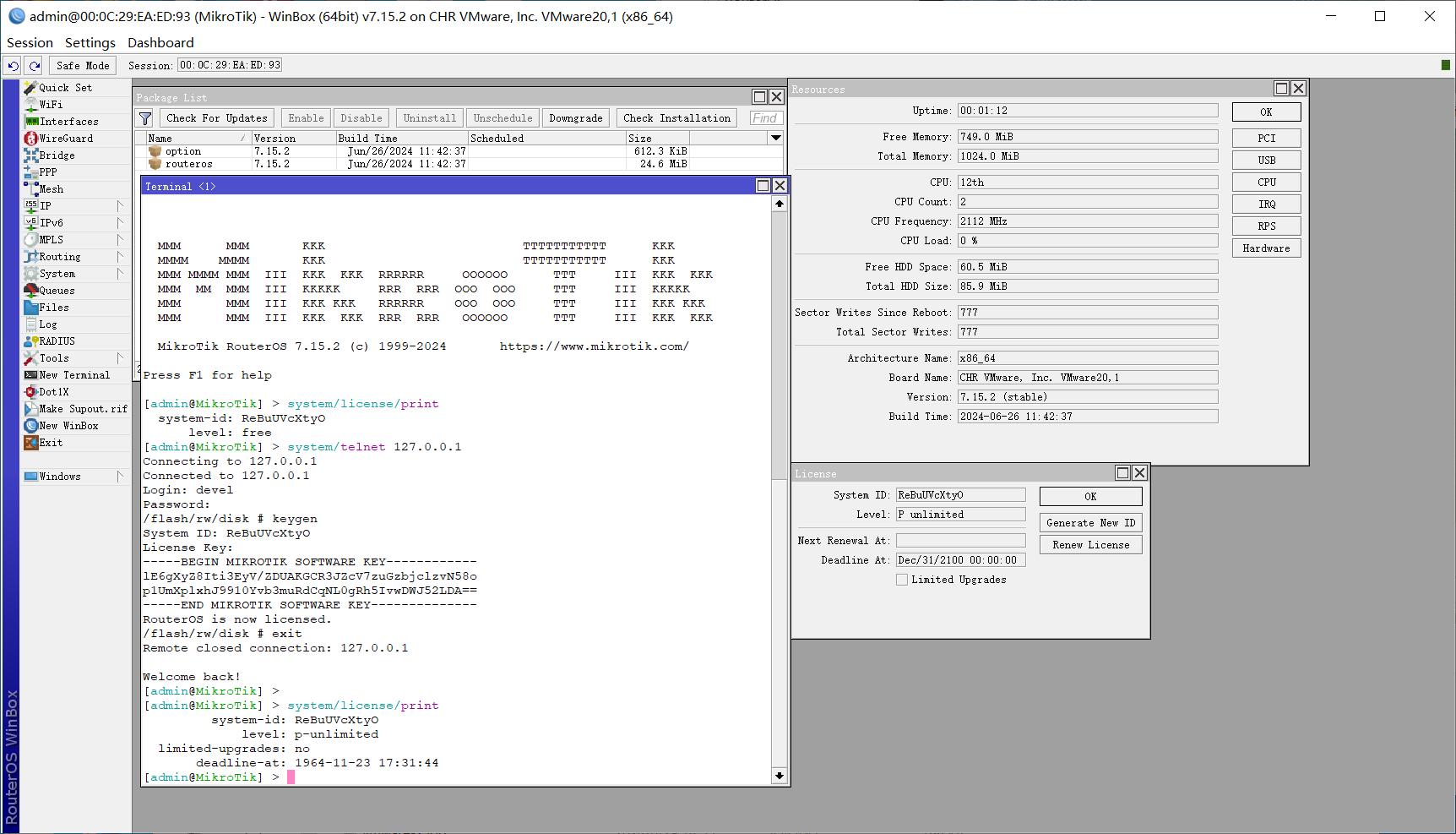
Task: Click the undo arrow icon in toolbar
Action: coord(13,65)
